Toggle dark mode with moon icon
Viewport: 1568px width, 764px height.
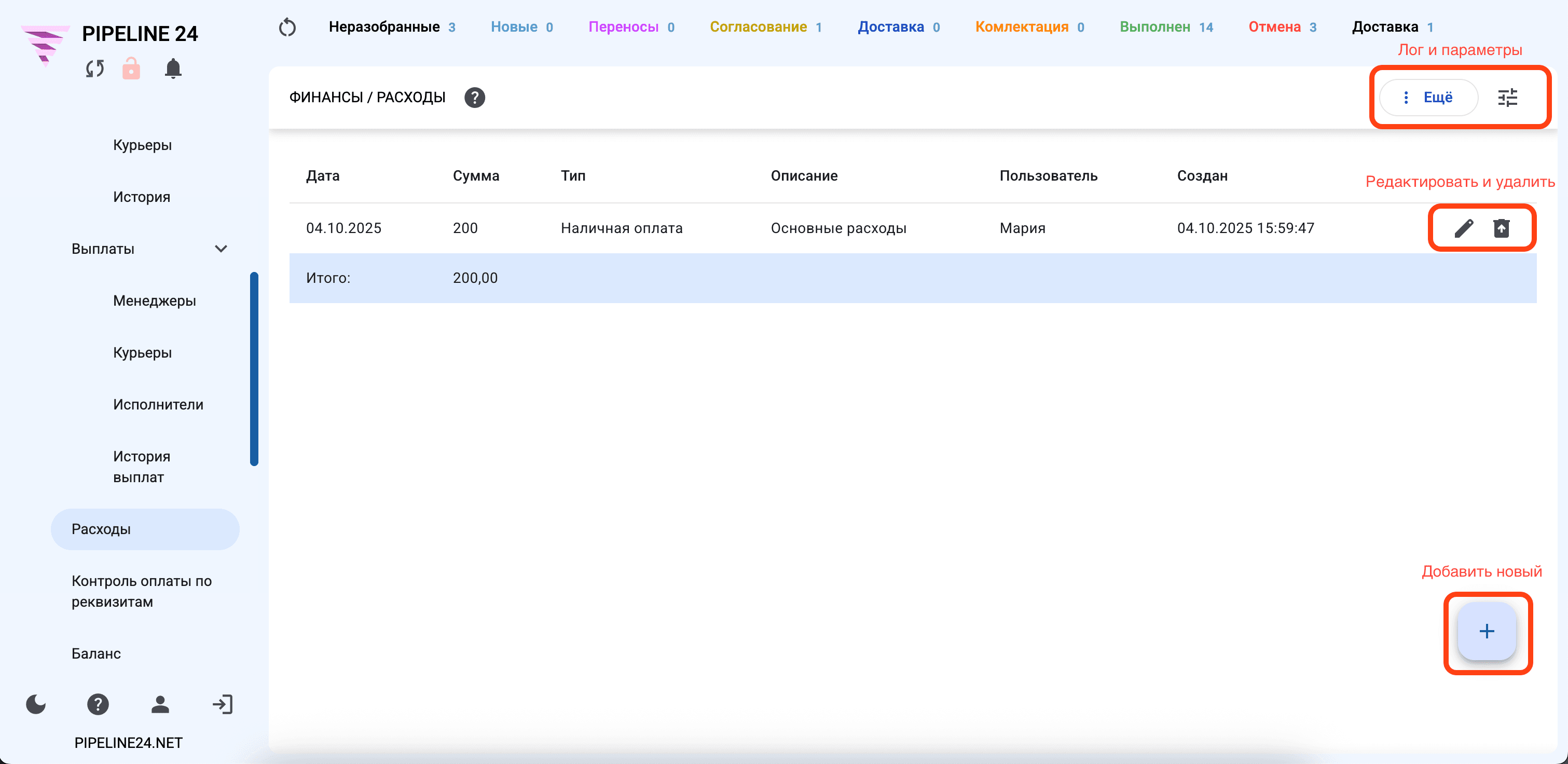36,704
